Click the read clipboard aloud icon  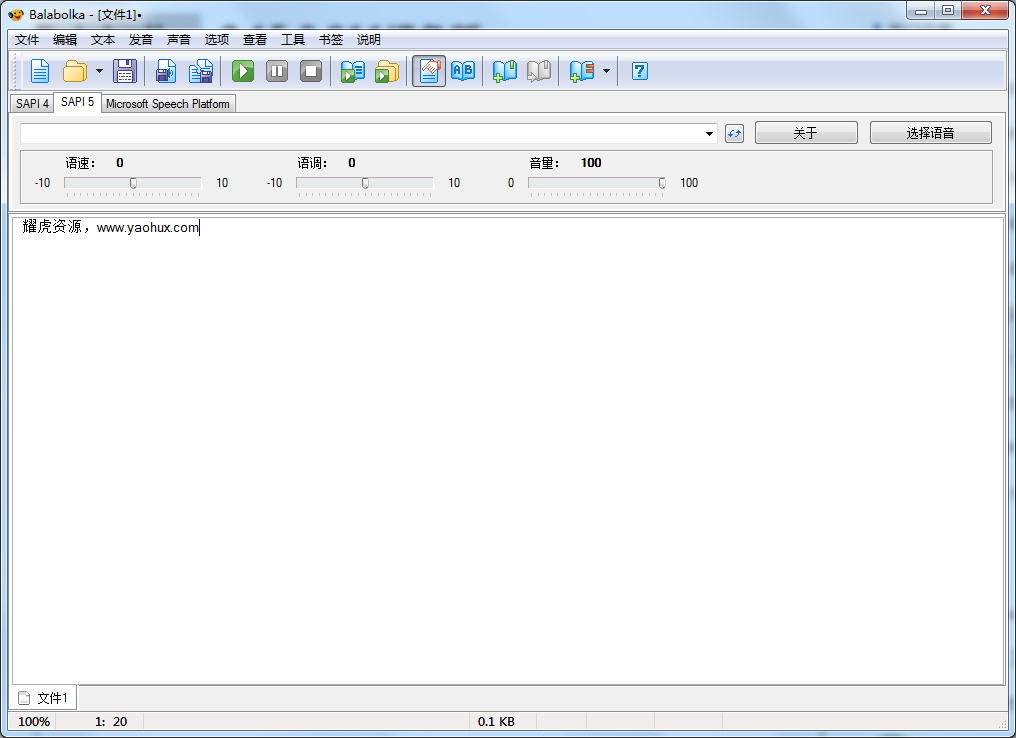(x=352, y=71)
